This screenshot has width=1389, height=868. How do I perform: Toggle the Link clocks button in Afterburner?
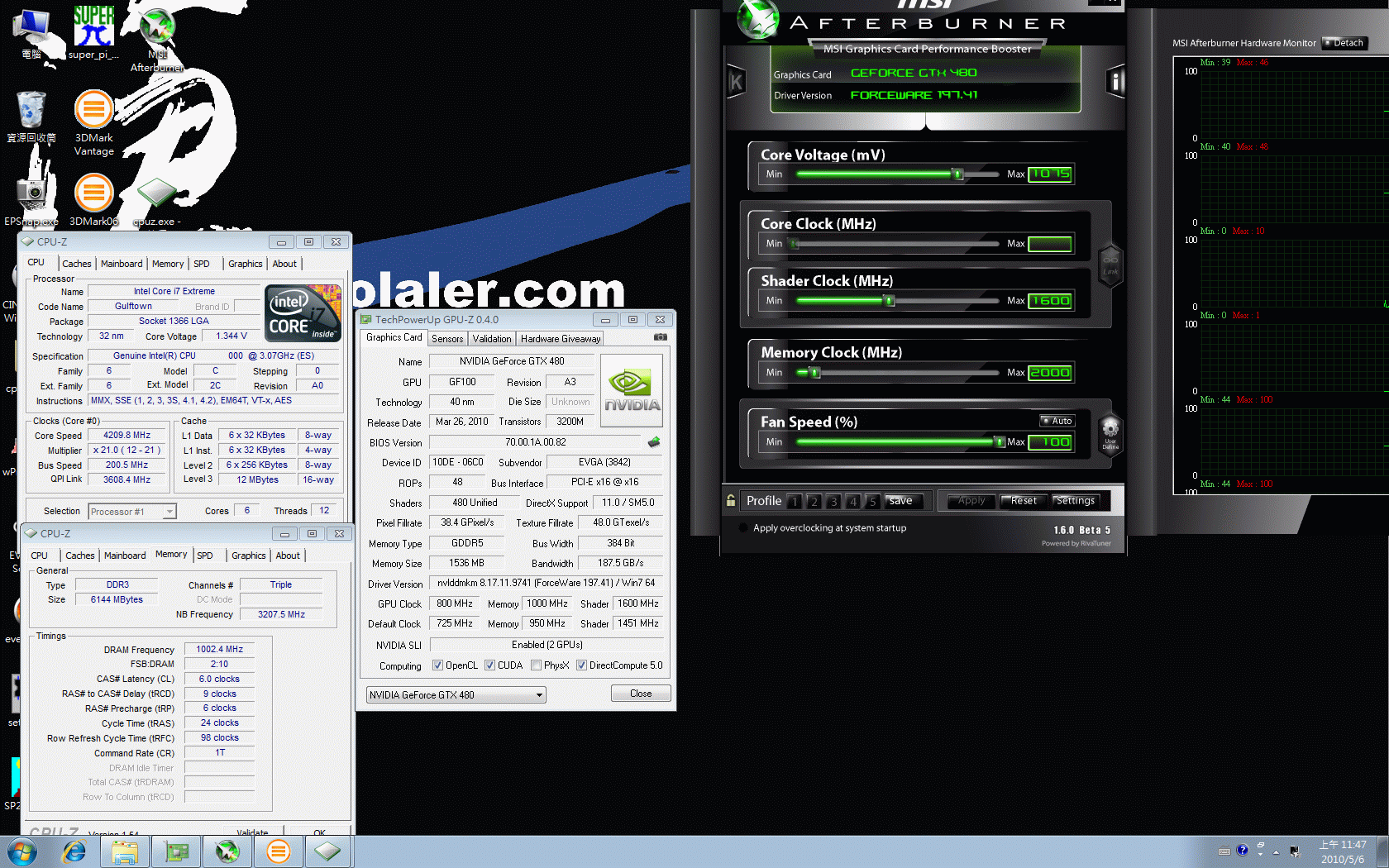pyautogui.click(x=1110, y=265)
